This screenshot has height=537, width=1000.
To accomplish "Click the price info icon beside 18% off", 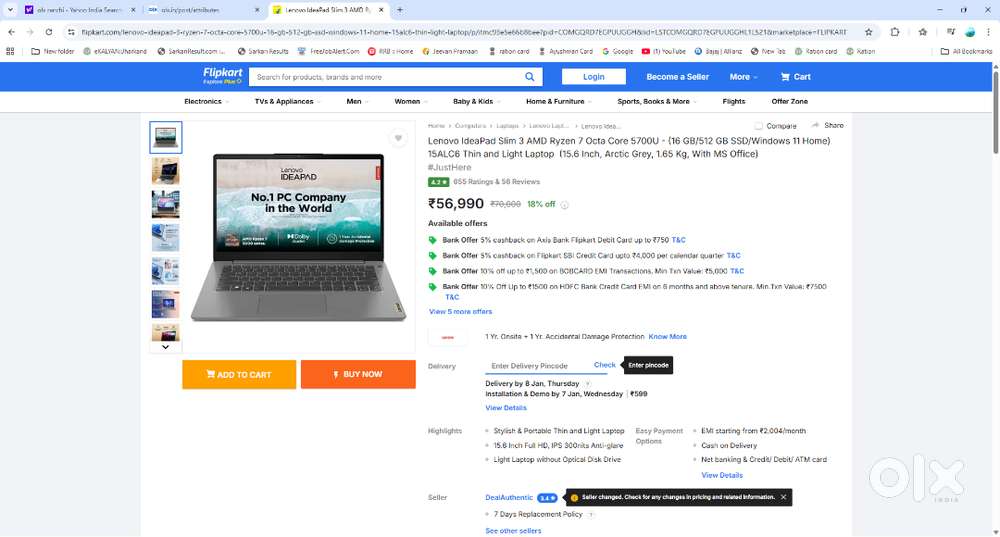I will click(x=565, y=205).
